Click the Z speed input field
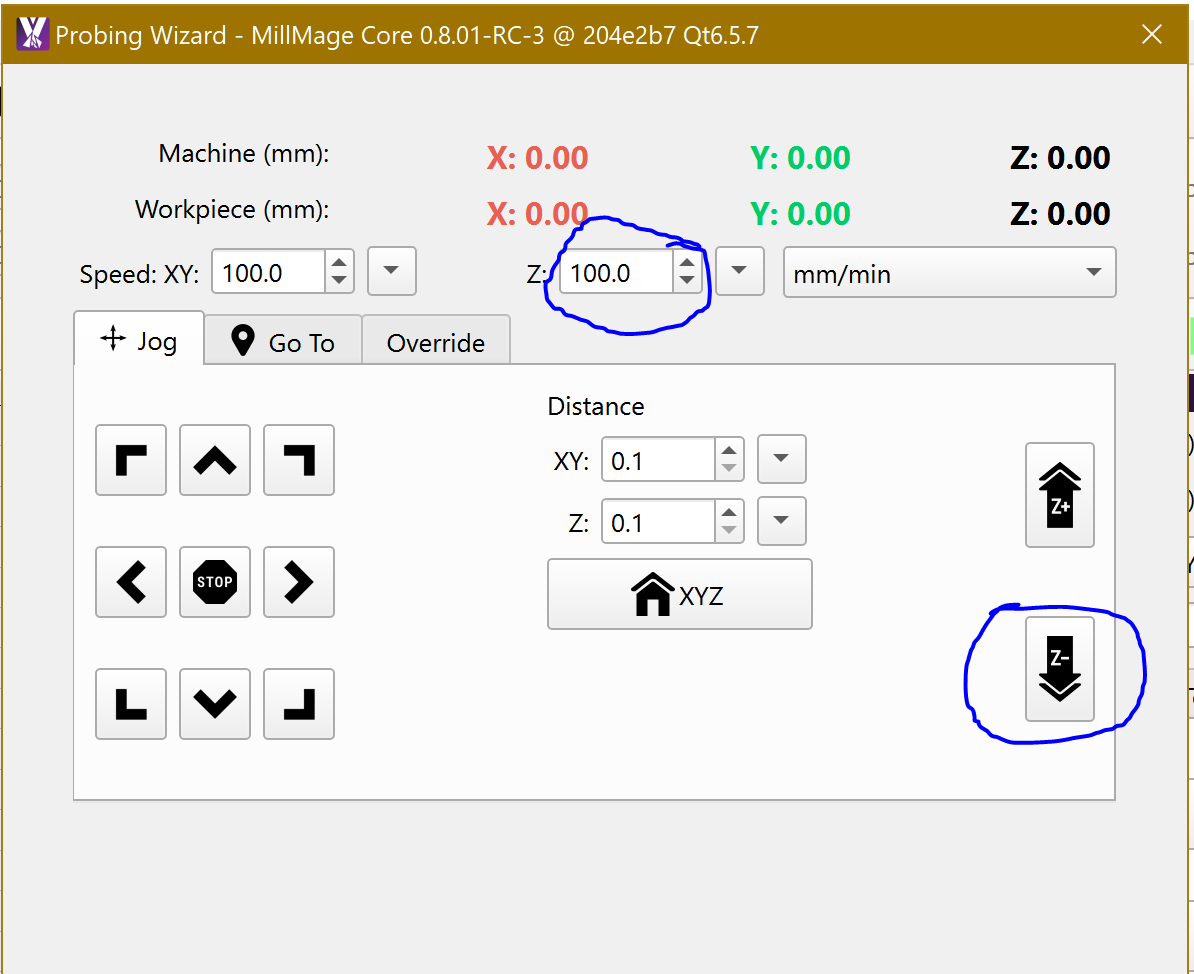 (615, 273)
